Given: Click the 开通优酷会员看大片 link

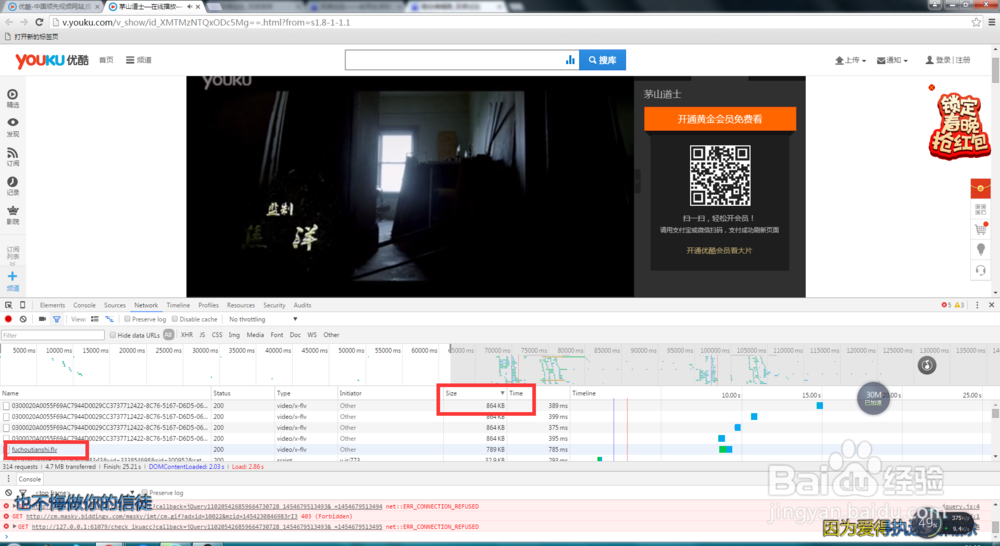Looking at the screenshot, I should click(719, 251).
